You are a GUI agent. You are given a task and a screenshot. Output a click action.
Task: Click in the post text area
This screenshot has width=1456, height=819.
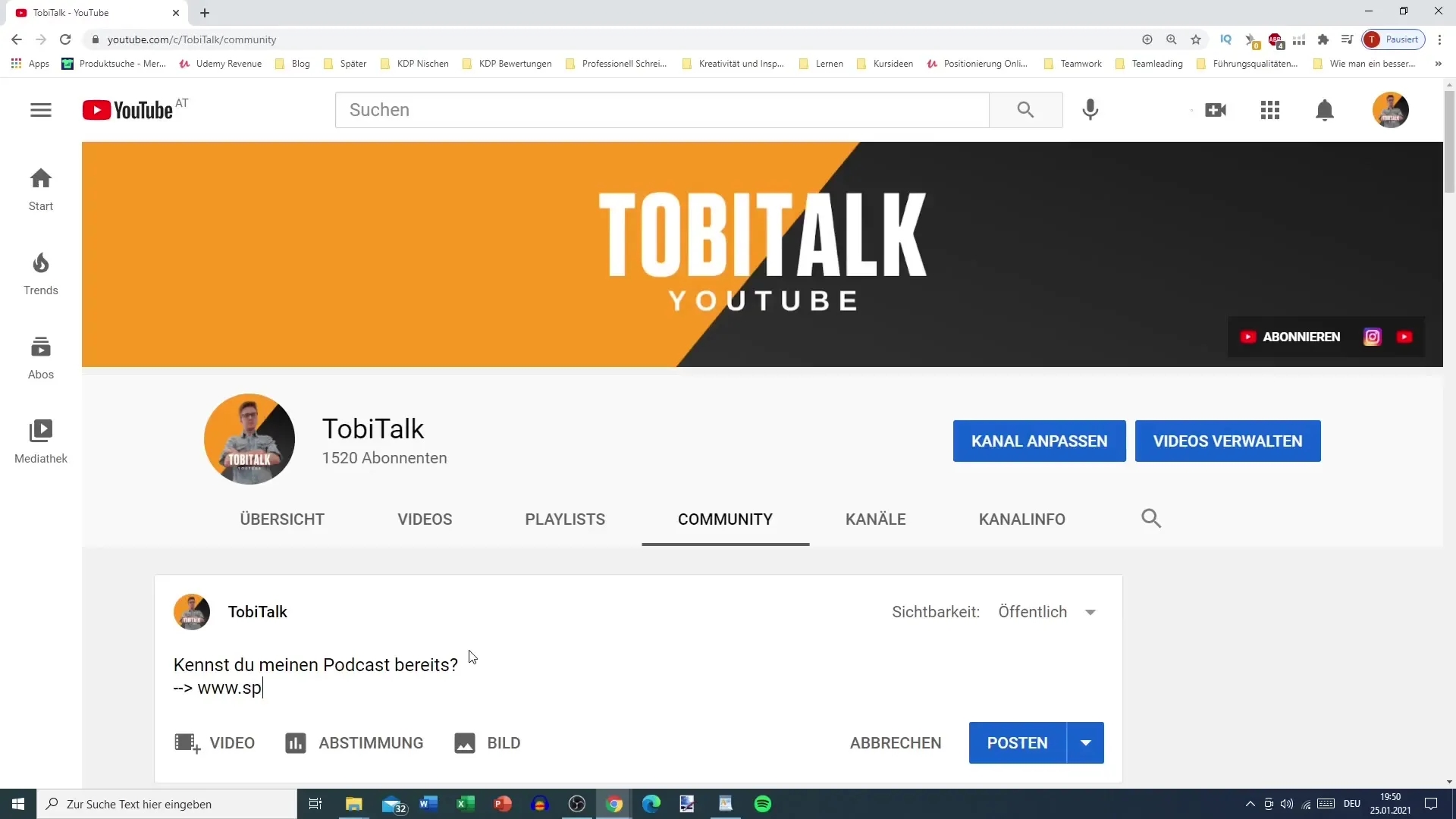pyautogui.click(x=638, y=676)
